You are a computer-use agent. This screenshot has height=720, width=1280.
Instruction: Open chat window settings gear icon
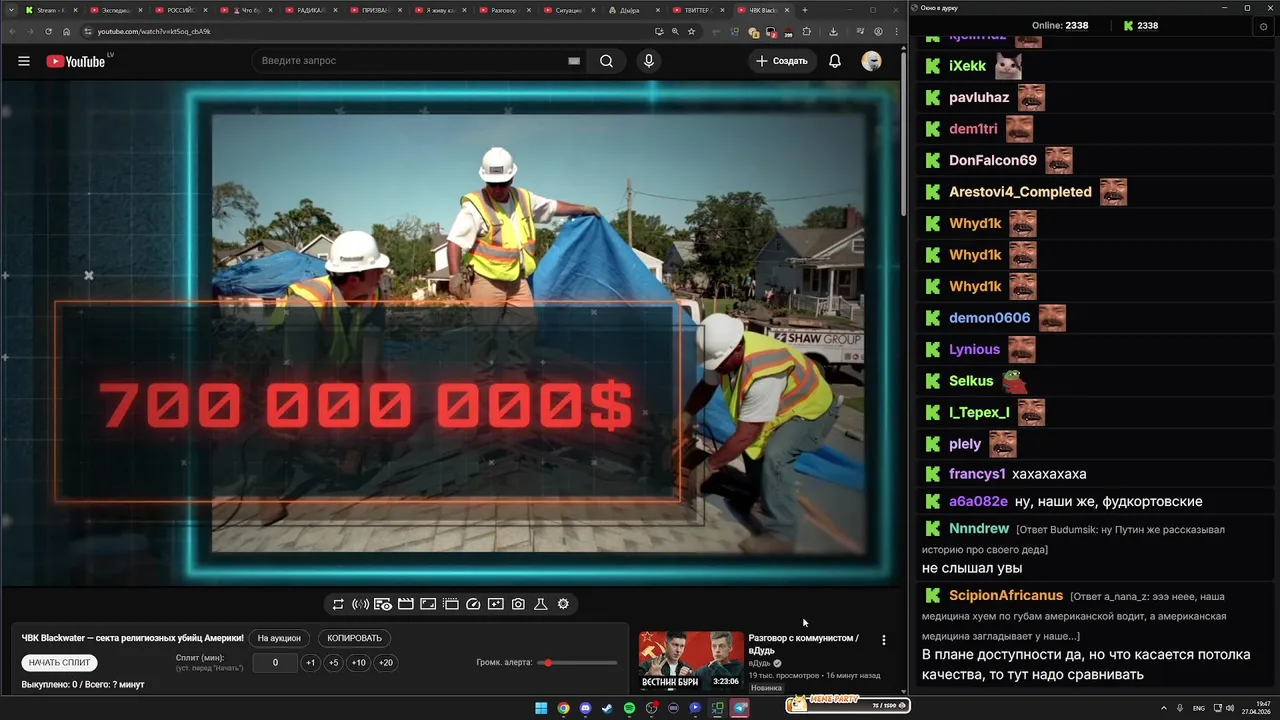pyautogui.click(x=1263, y=27)
